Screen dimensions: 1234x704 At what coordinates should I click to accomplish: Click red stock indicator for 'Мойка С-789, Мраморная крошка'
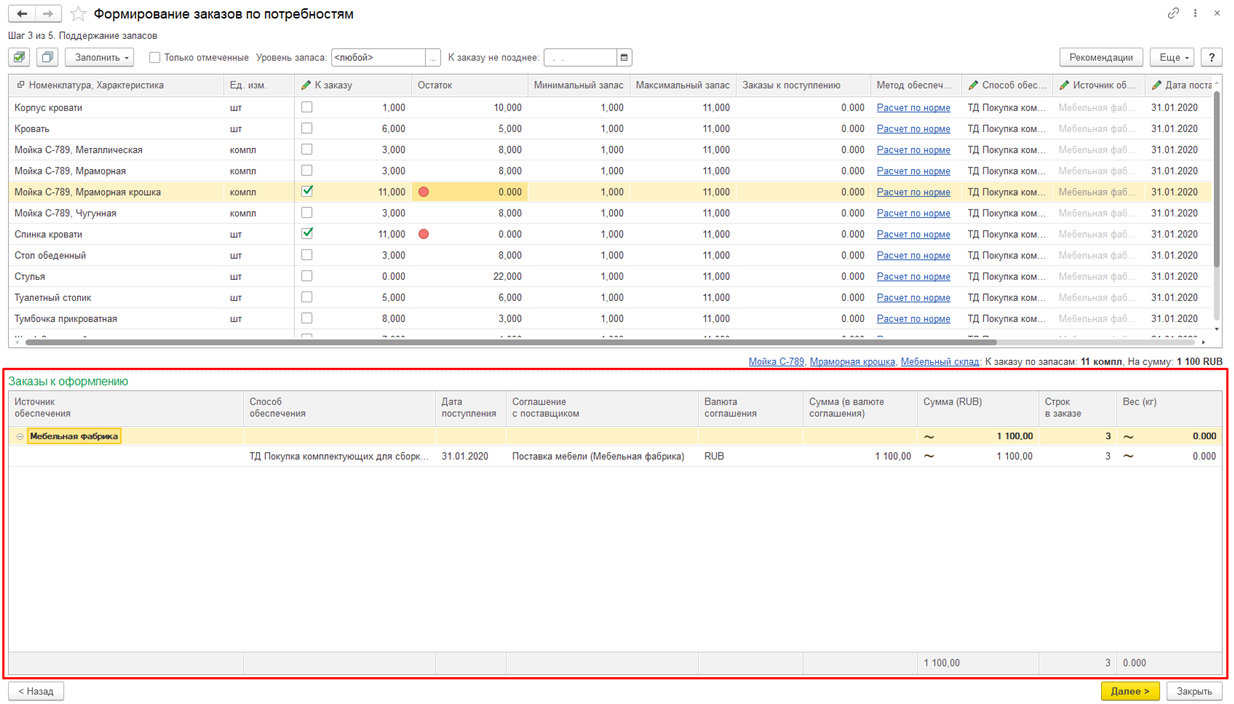[424, 192]
